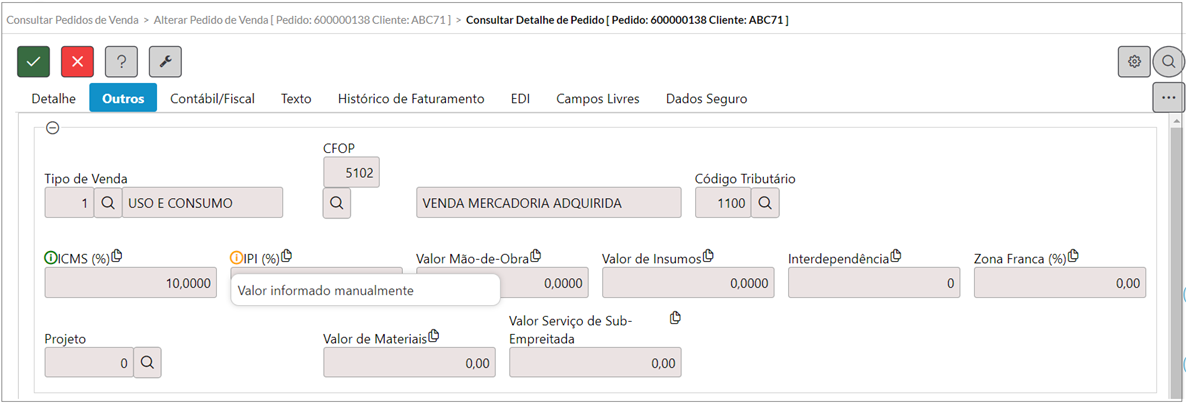
Task: Go to Consultar Pedidos de Venda breadcrumb
Action: pos(72,19)
